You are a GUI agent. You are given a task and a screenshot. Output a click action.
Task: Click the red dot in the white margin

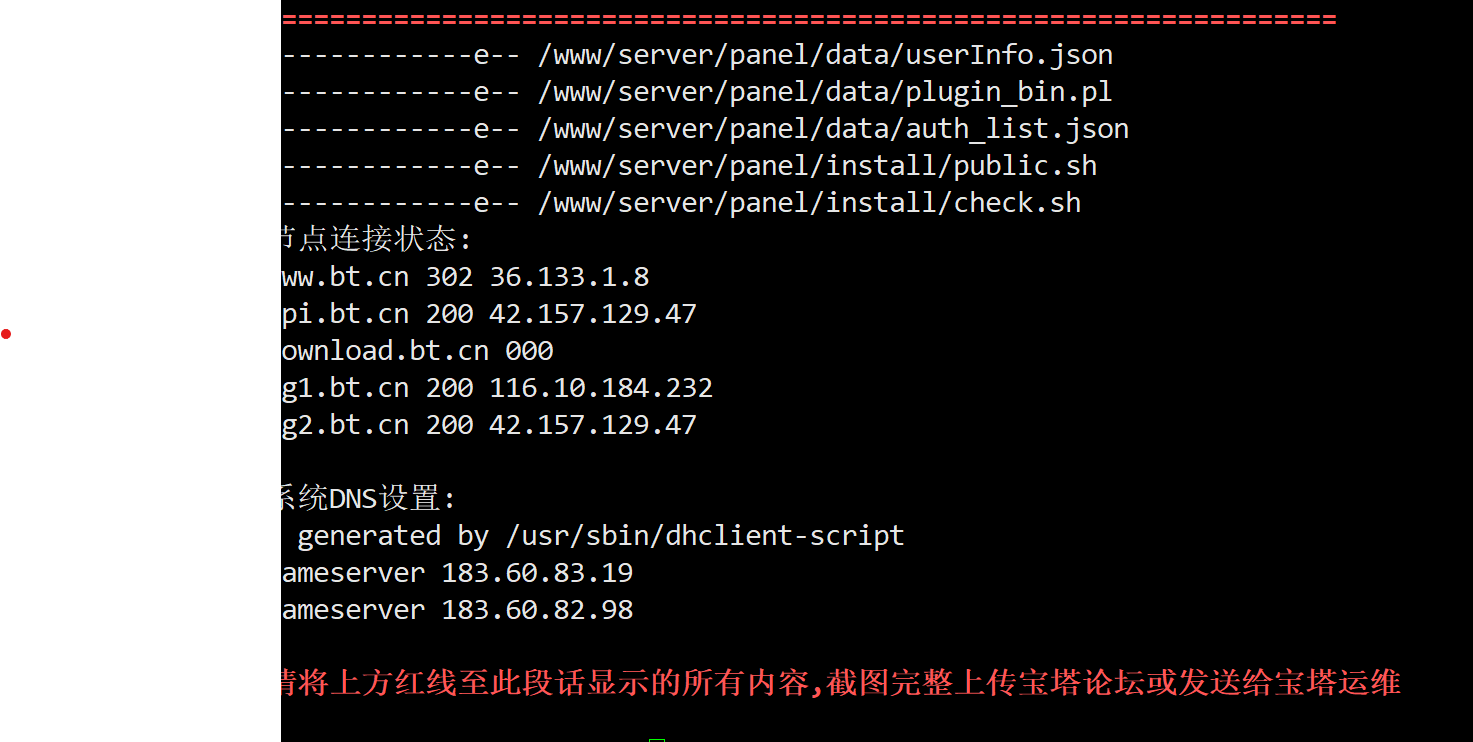[x=6, y=334]
